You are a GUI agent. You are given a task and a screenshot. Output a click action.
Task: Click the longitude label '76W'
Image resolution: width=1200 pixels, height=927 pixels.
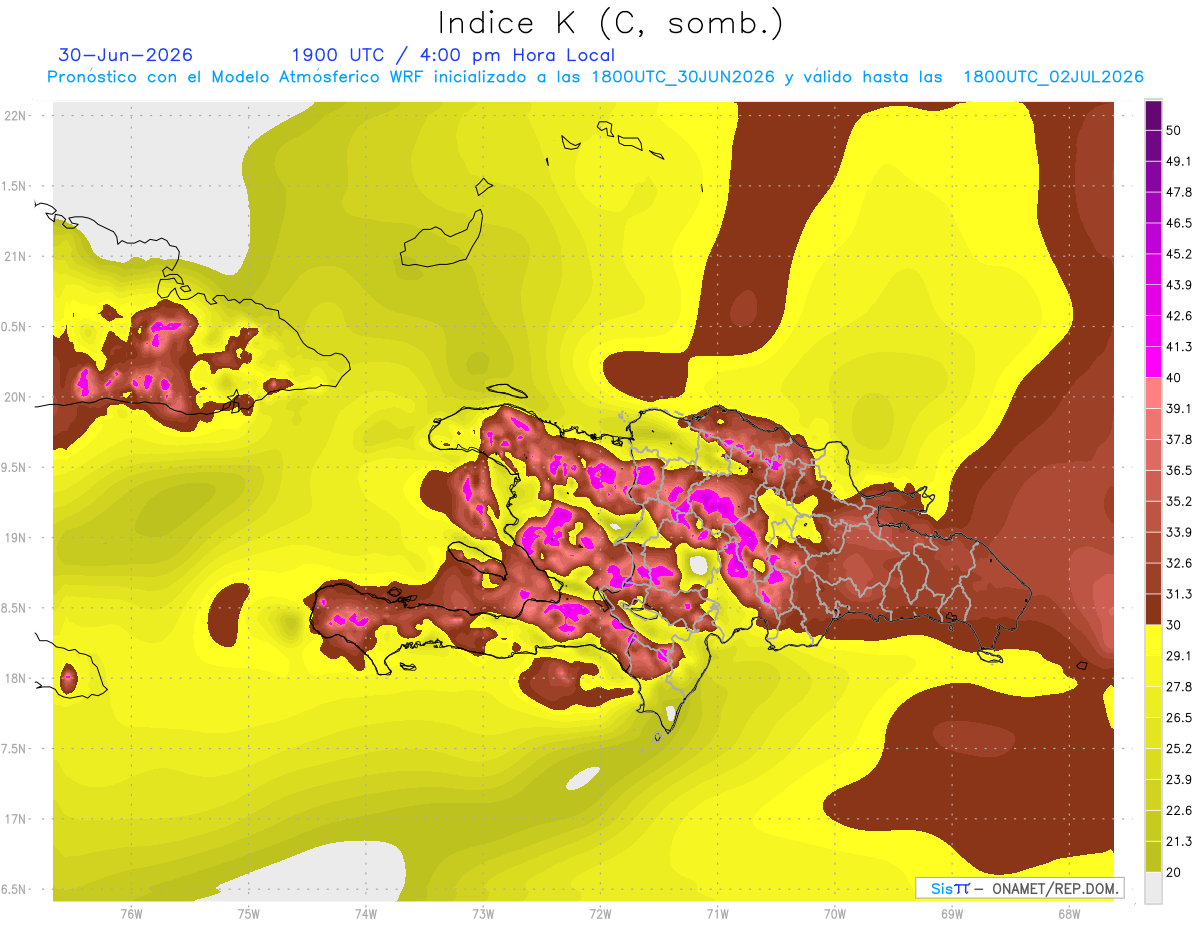click(131, 913)
